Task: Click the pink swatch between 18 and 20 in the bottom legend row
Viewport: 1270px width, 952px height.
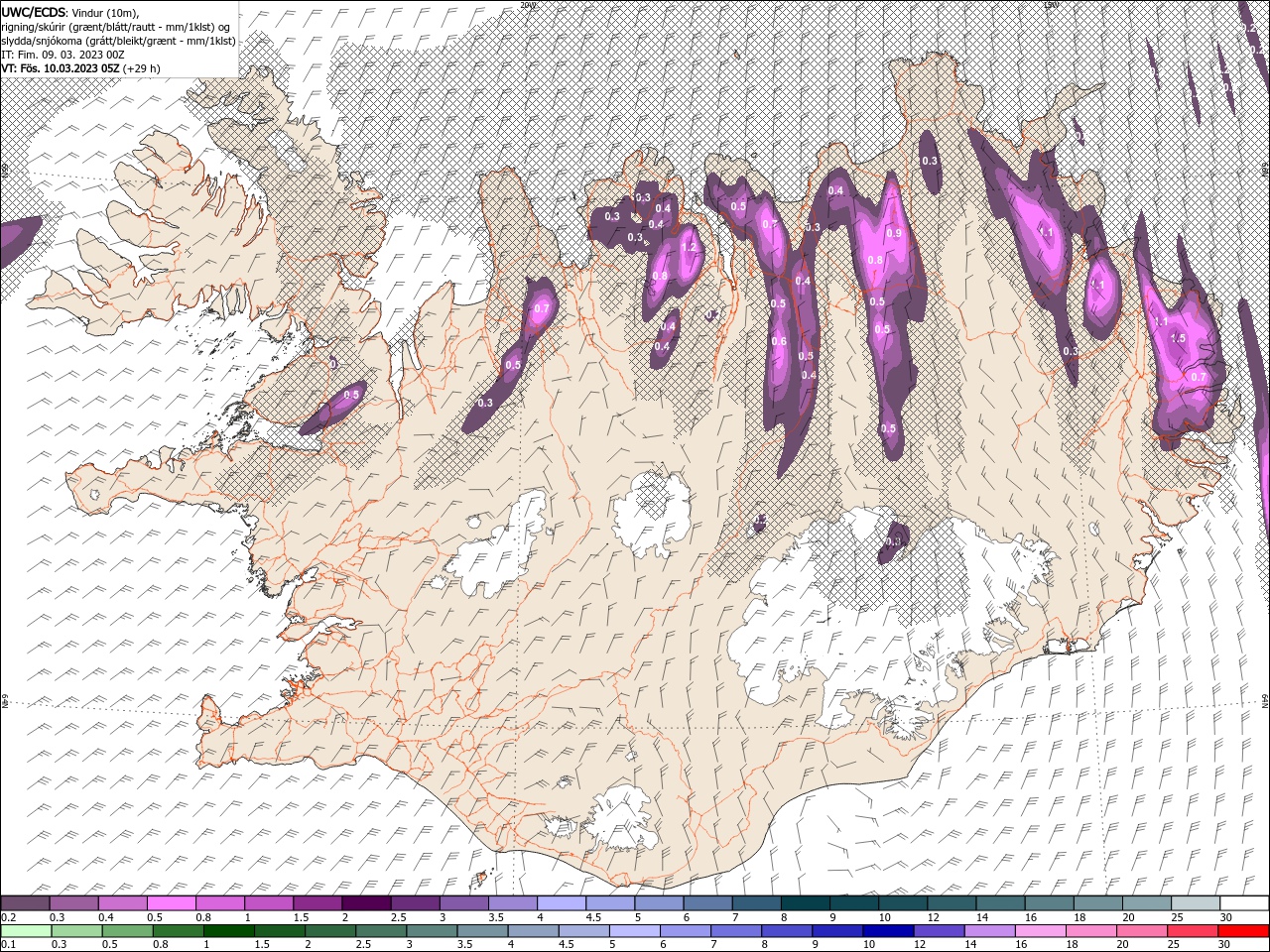Action: point(1092,931)
